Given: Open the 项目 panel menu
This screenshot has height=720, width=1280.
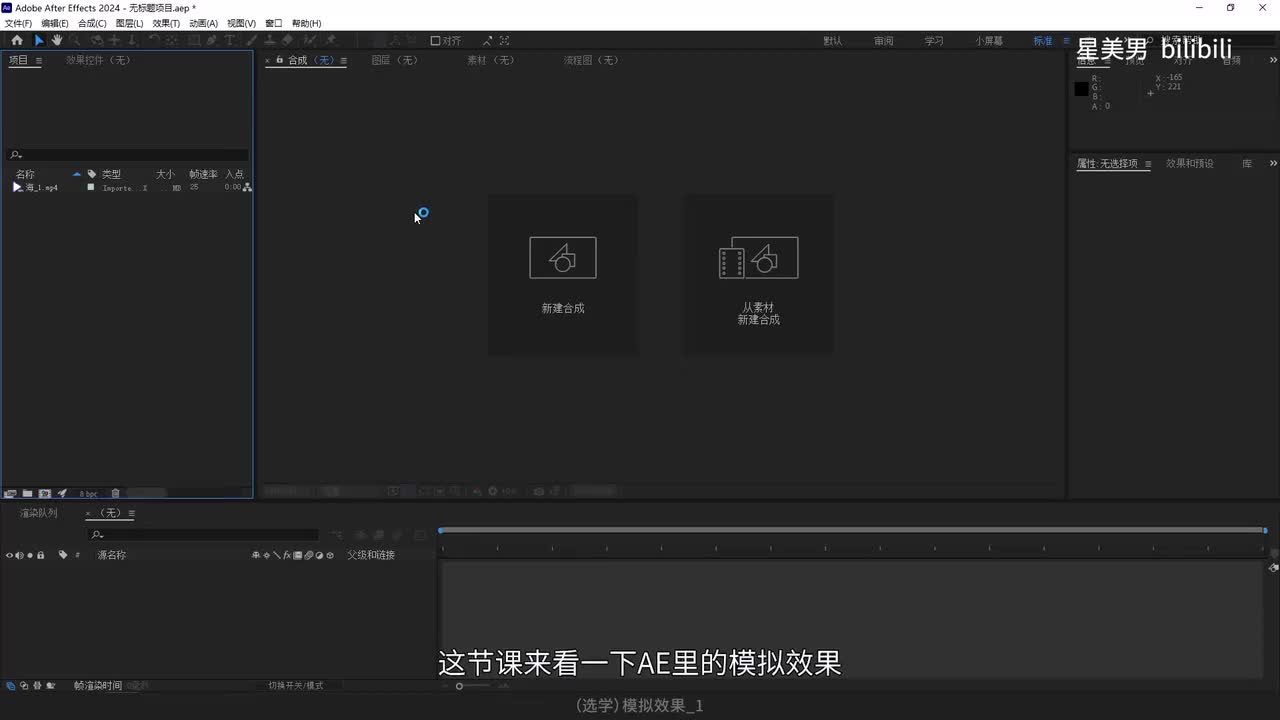Looking at the screenshot, I should pyautogui.click(x=39, y=60).
